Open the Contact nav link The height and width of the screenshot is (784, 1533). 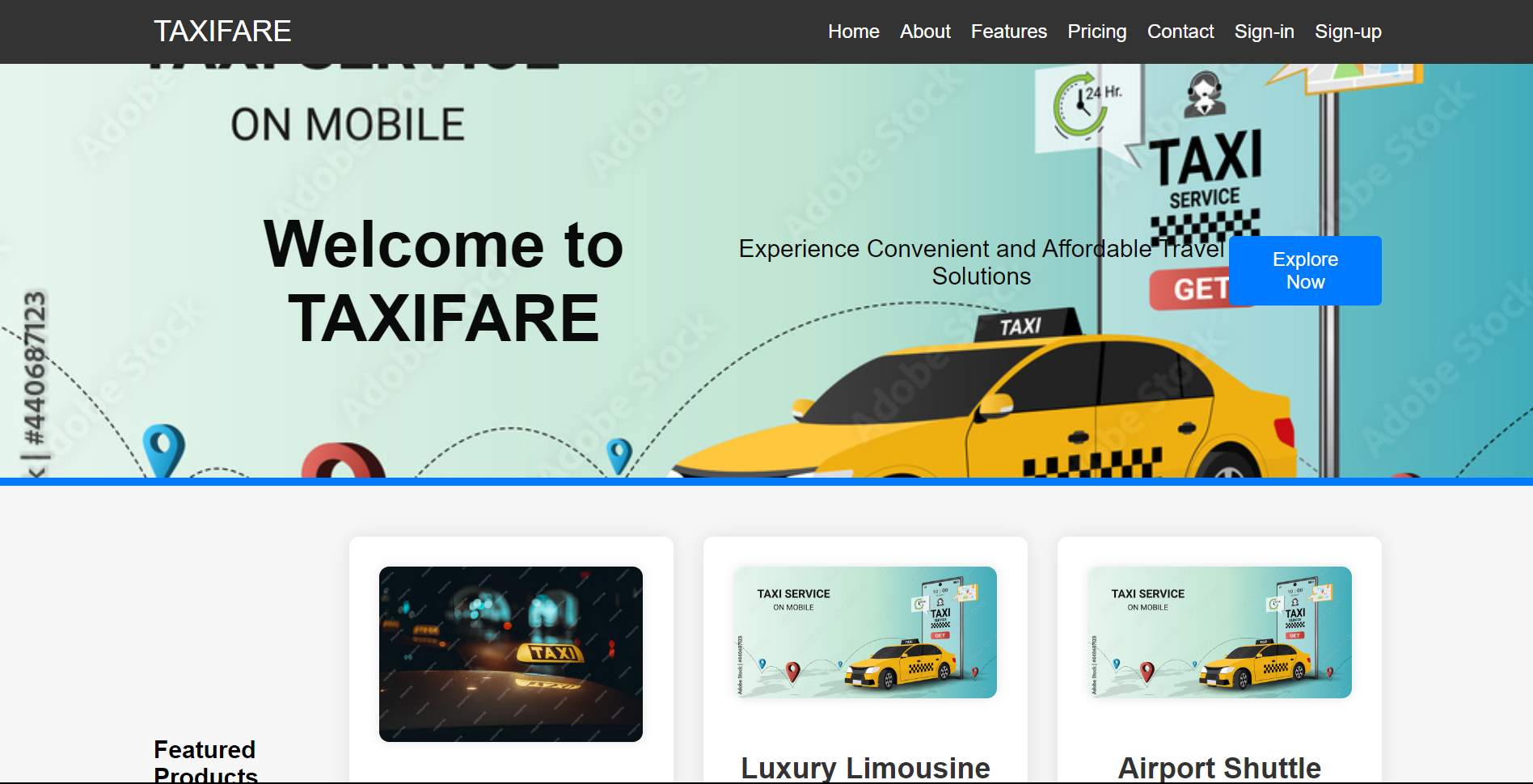(x=1180, y=32)
